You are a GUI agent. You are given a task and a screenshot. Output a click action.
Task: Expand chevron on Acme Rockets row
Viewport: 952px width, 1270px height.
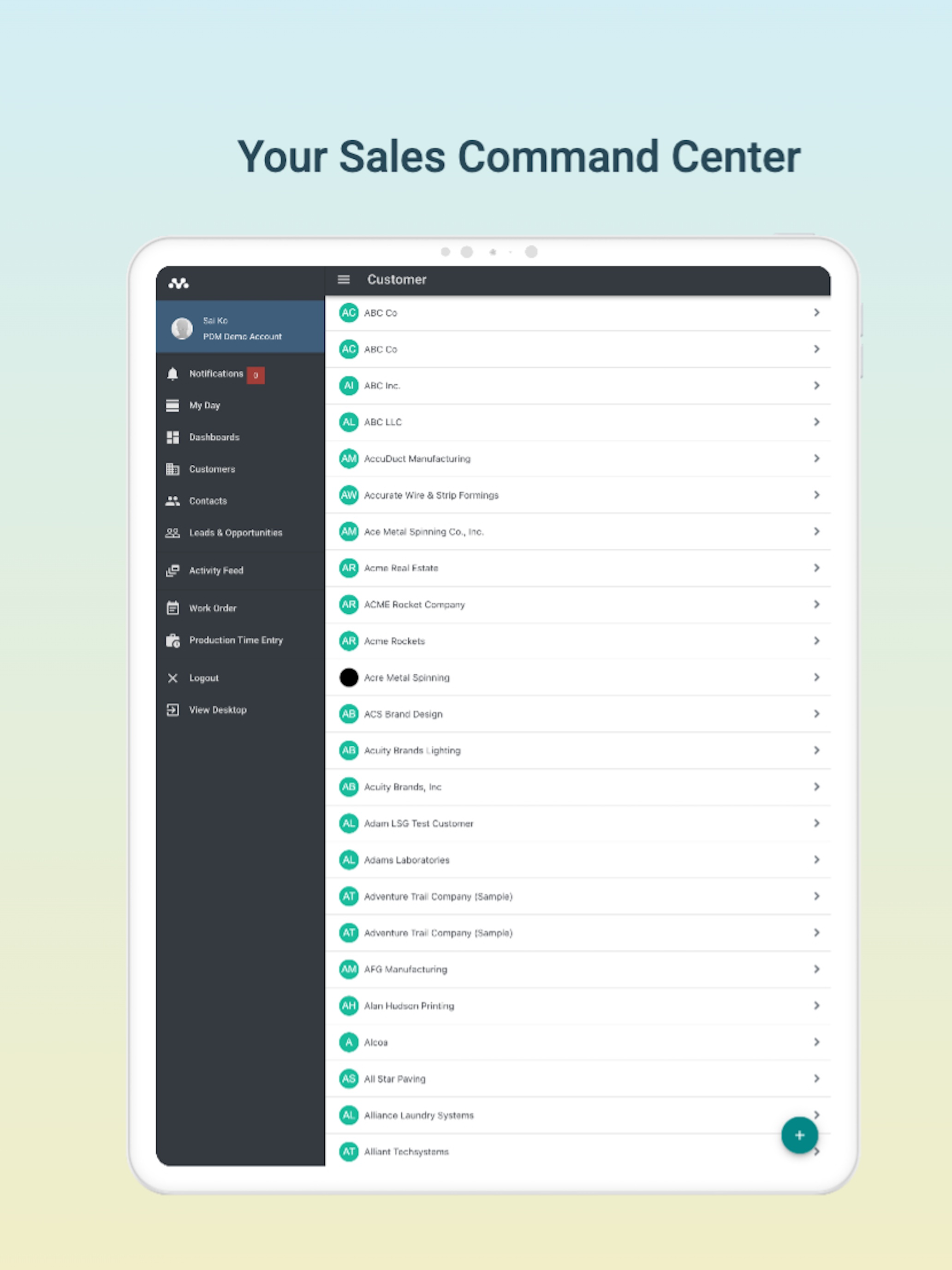click(816, 641)
